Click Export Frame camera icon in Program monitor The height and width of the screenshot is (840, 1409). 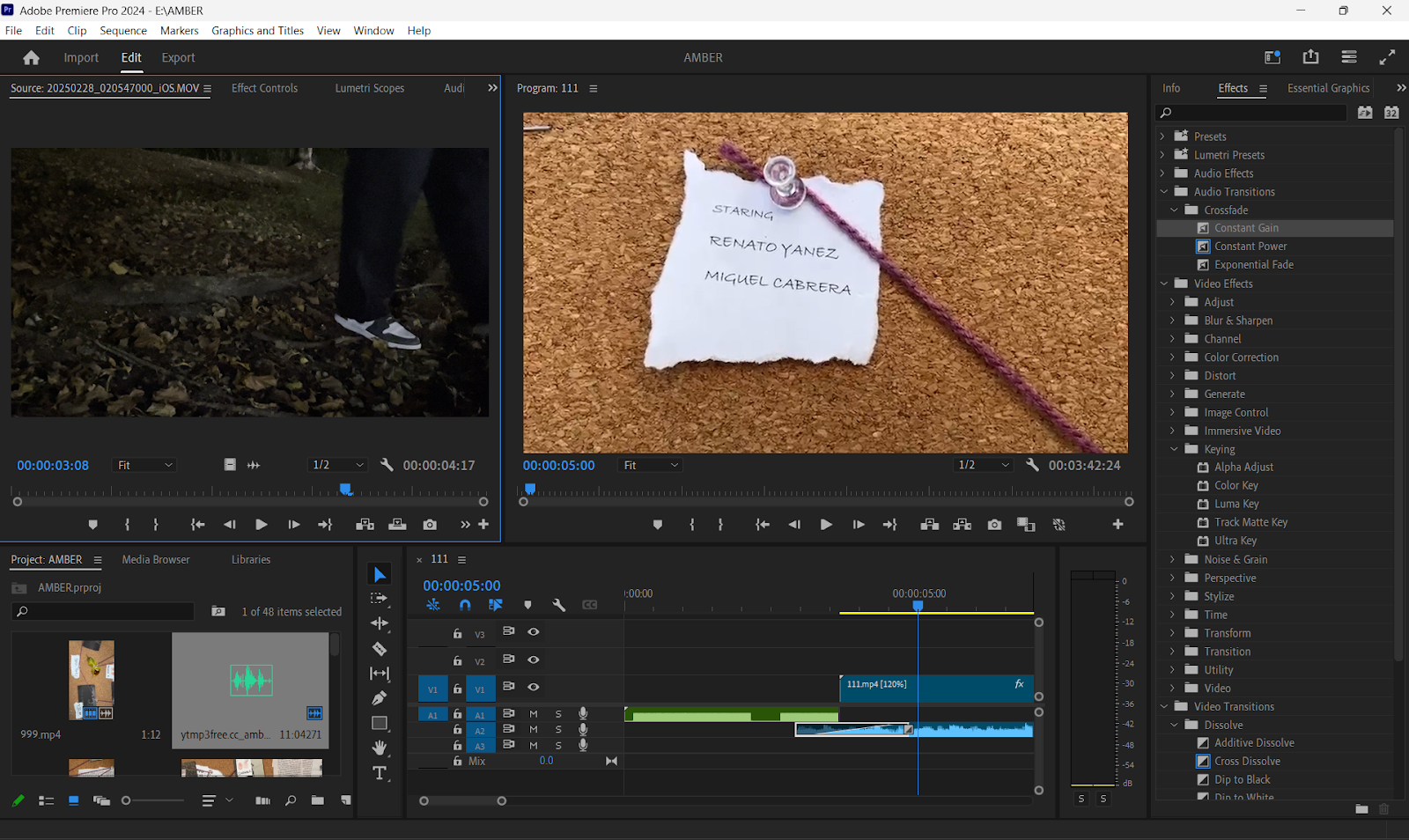pos(994,525)
